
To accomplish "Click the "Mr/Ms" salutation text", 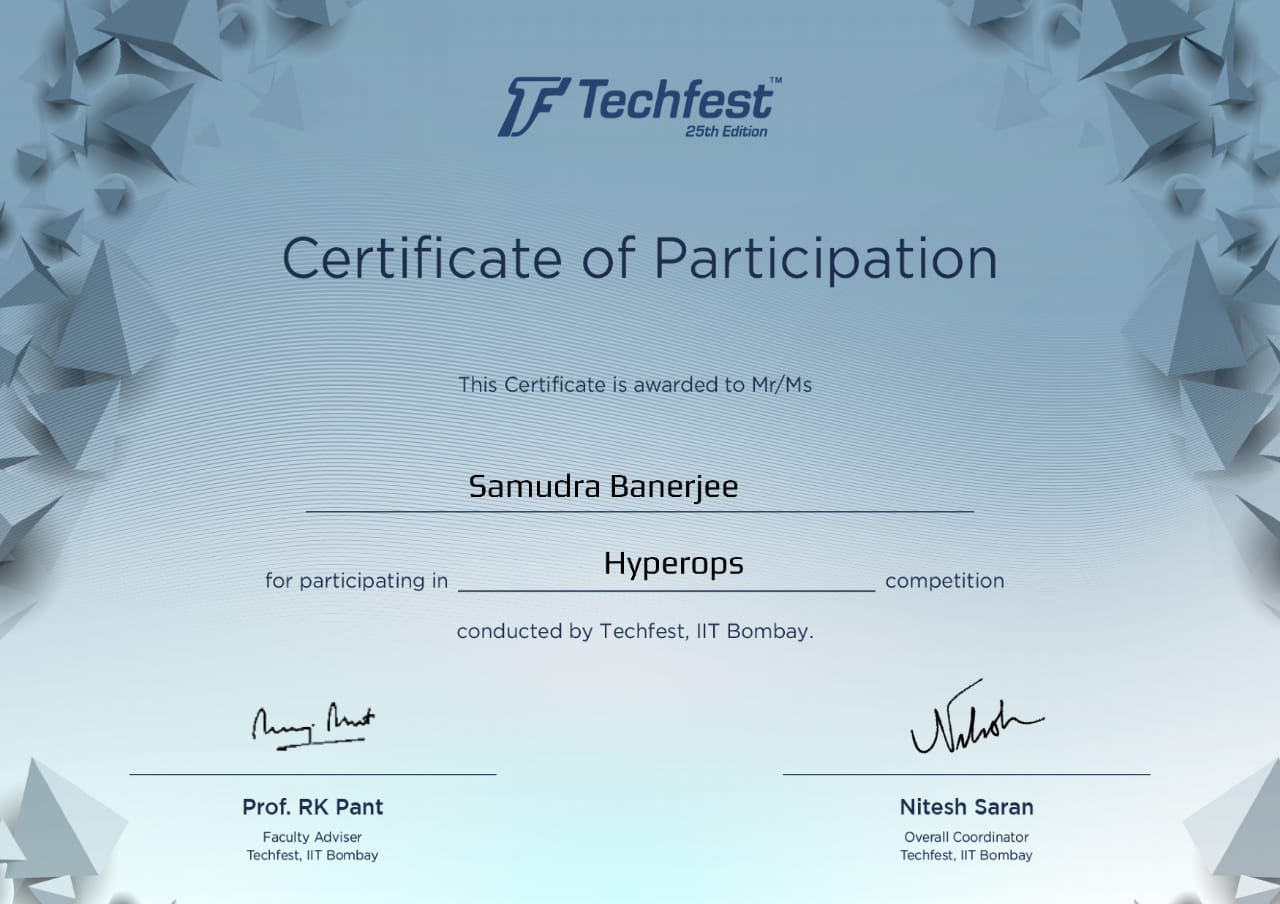I will 781,384.
